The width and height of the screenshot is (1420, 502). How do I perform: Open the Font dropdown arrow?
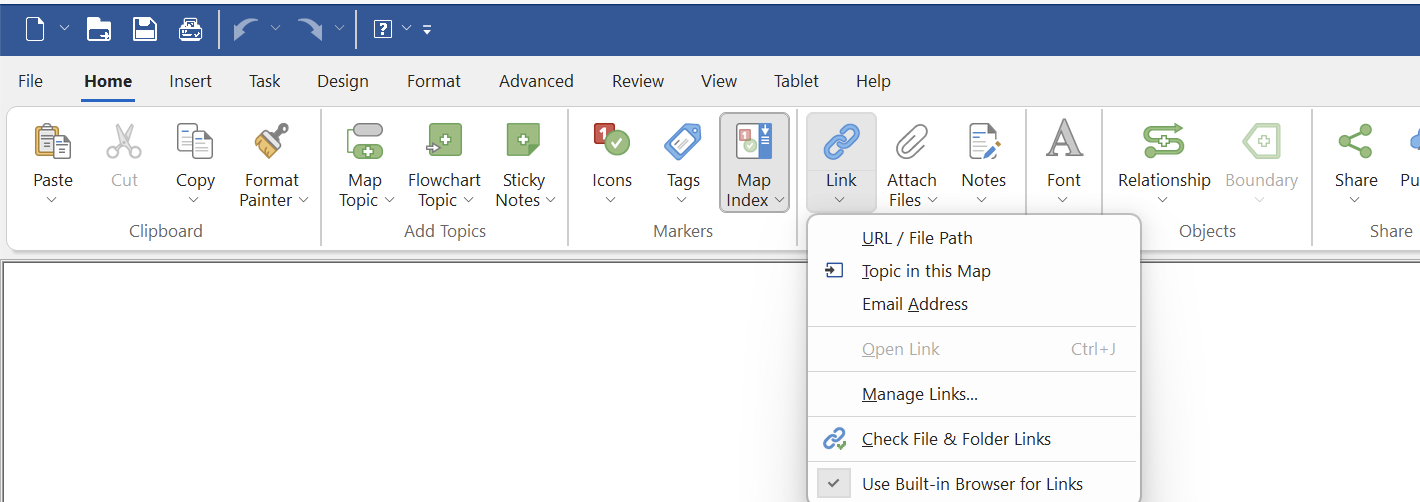coord(1063,200)
